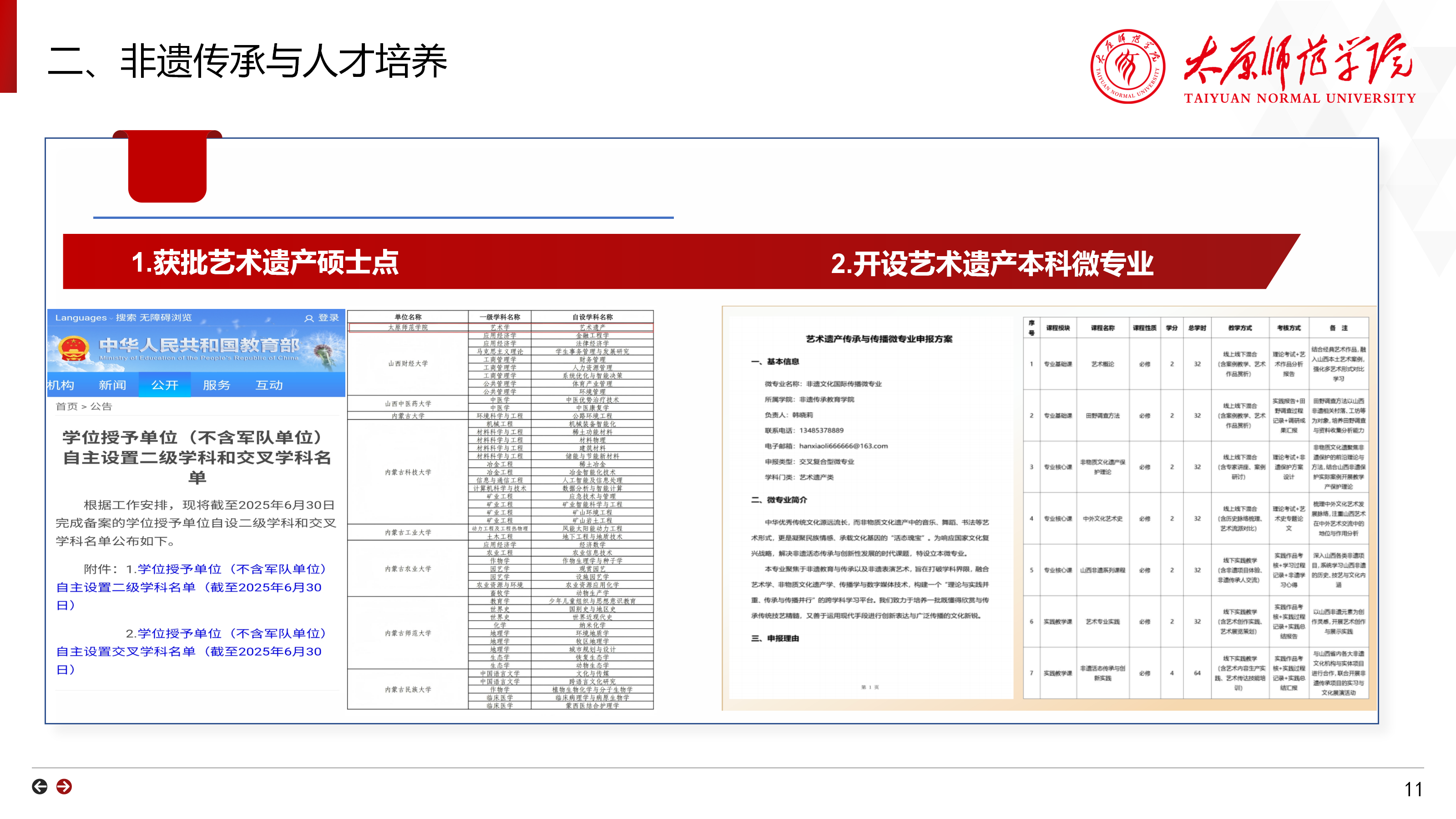Click the 搜索 link in the top bar
Screen dimensions: 1456x819
click(126, 318)
